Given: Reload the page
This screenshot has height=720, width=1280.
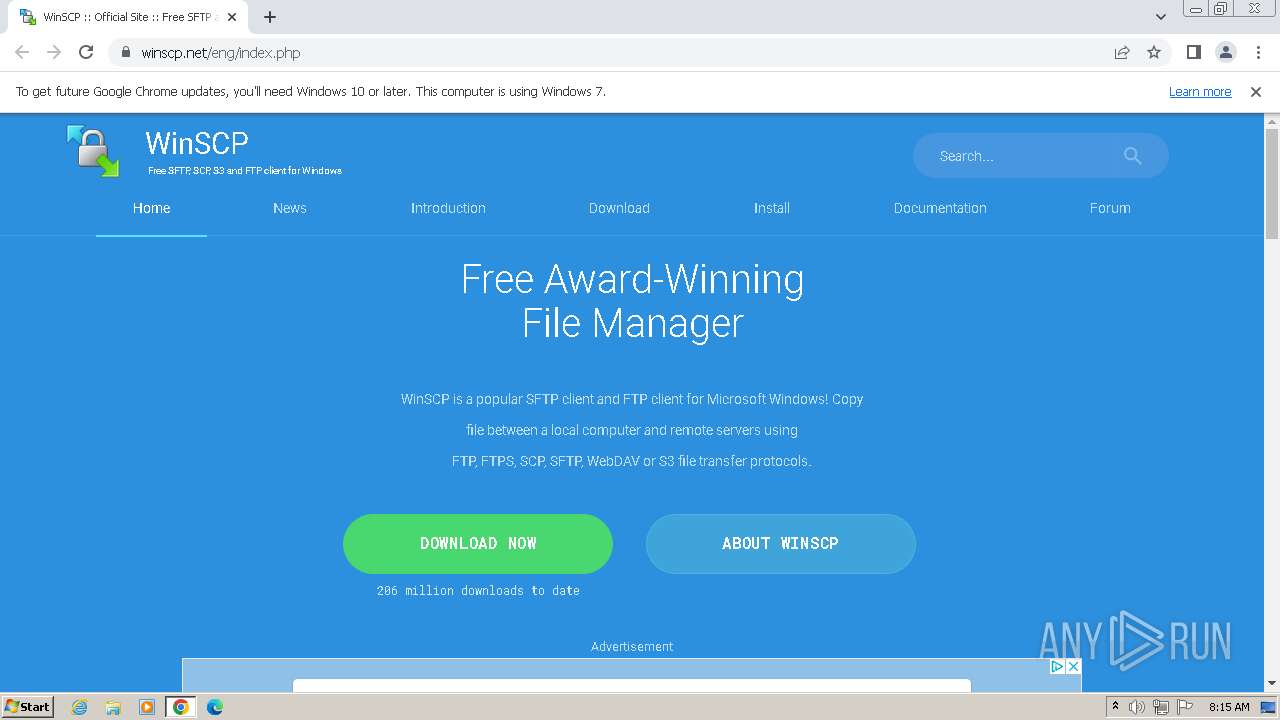Looking at the screenshot, I should [86, 53].
